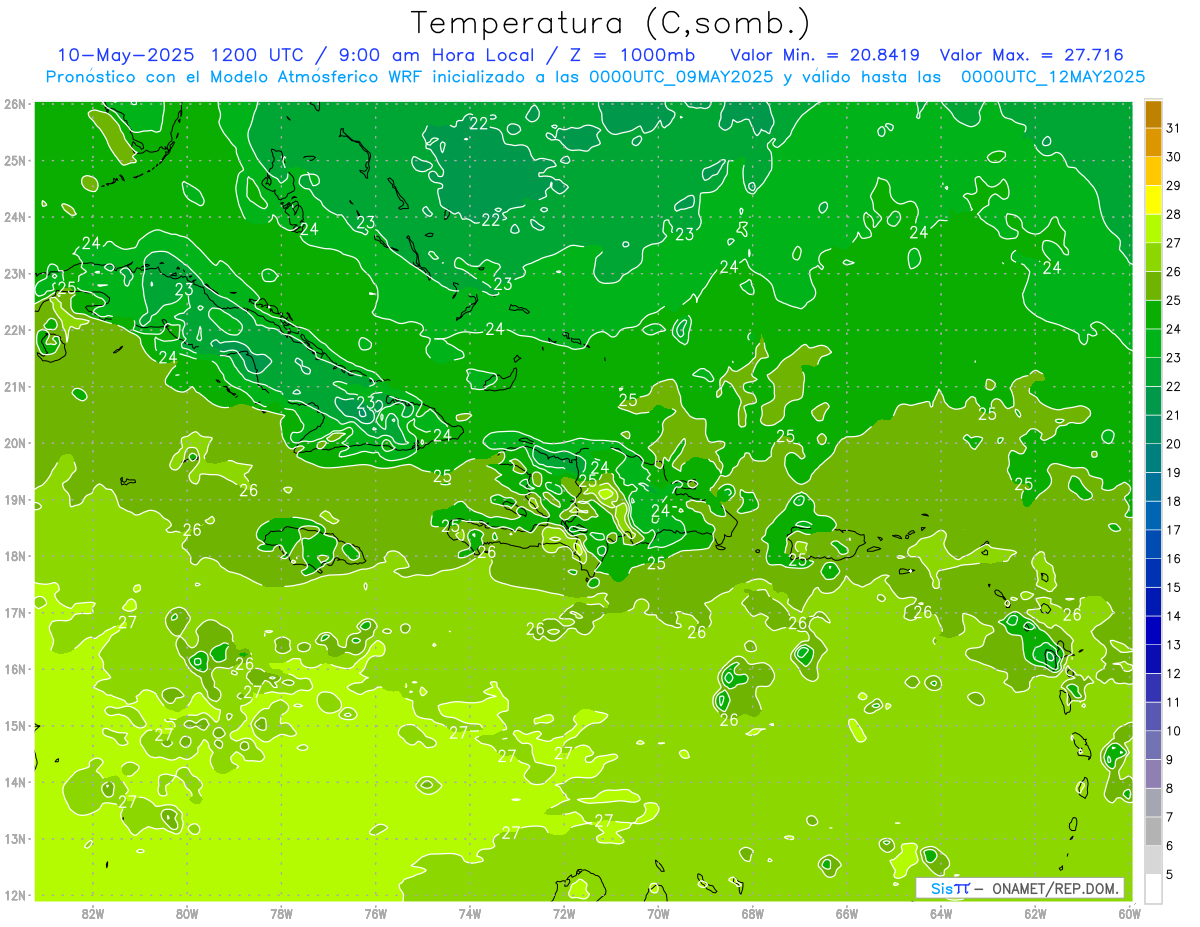
Task: Click the '66W' longitude axis label
Action: tap(846, 913)
